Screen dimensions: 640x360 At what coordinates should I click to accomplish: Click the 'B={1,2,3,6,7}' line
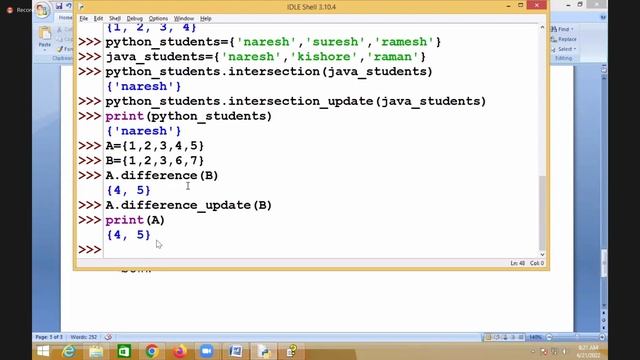[x=155, y=160]
